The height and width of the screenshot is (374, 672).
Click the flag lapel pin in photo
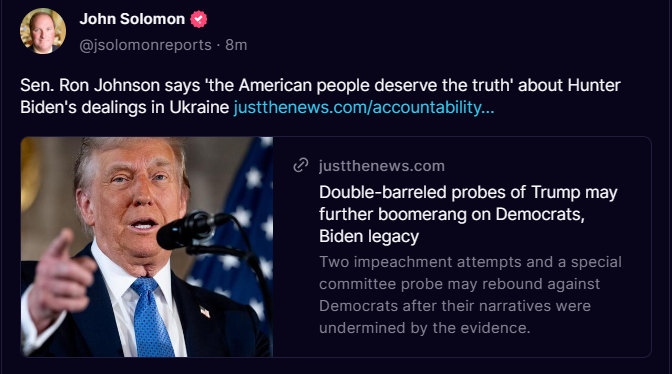pos(204,311)
